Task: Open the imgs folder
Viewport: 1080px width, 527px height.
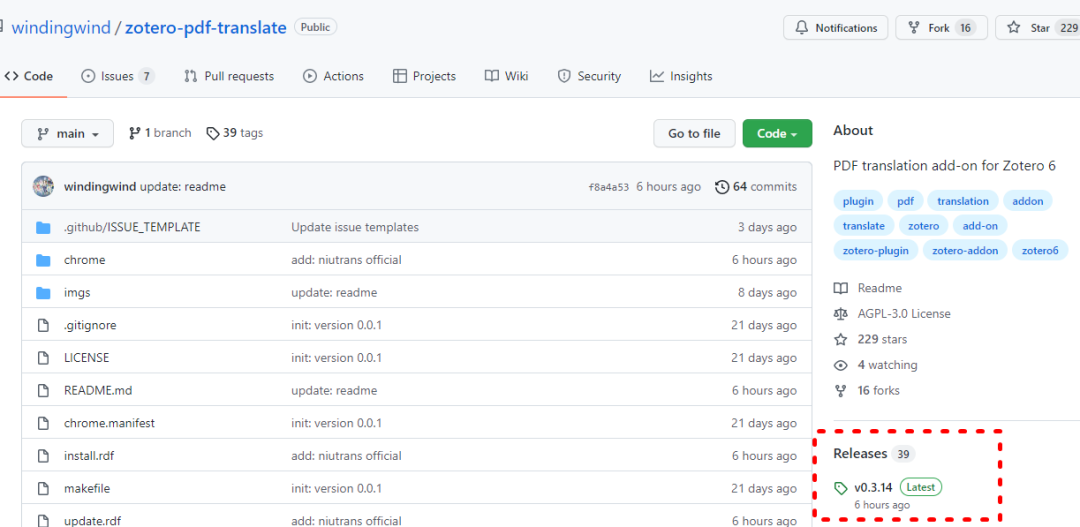Action: click(x=77, y=292)
